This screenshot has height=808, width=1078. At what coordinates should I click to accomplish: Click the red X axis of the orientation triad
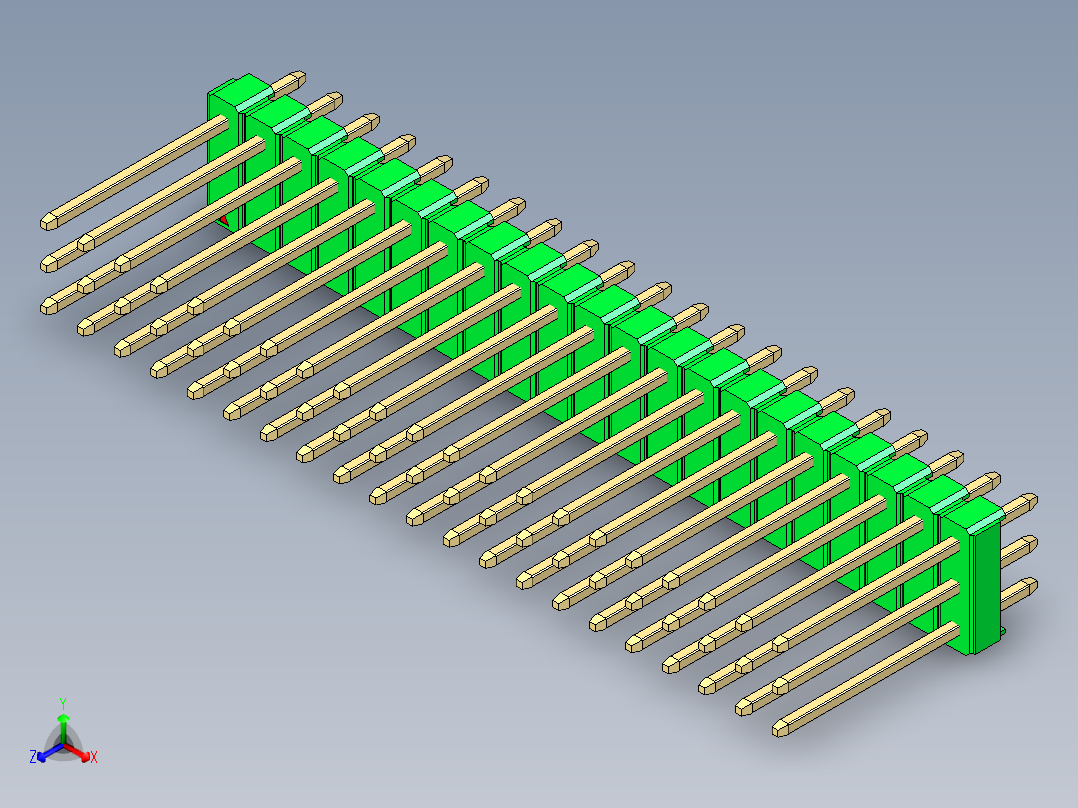click(x=79, y=752)
